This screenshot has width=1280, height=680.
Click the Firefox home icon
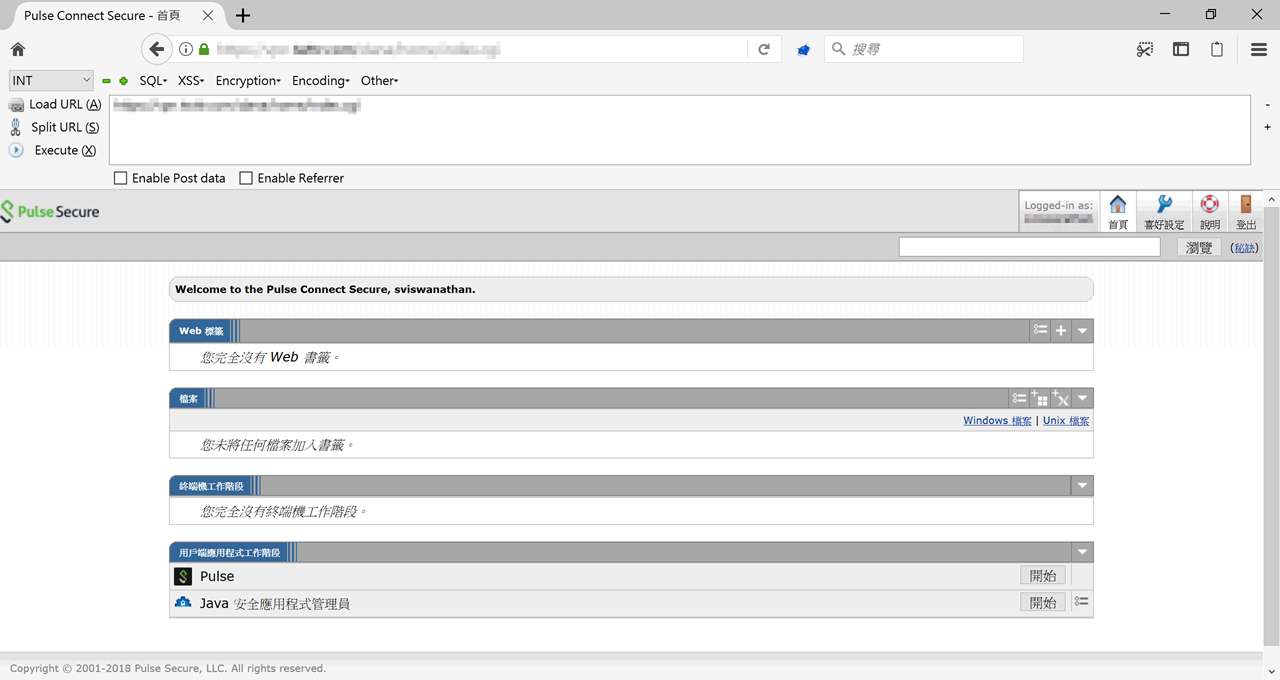point(18,49)
